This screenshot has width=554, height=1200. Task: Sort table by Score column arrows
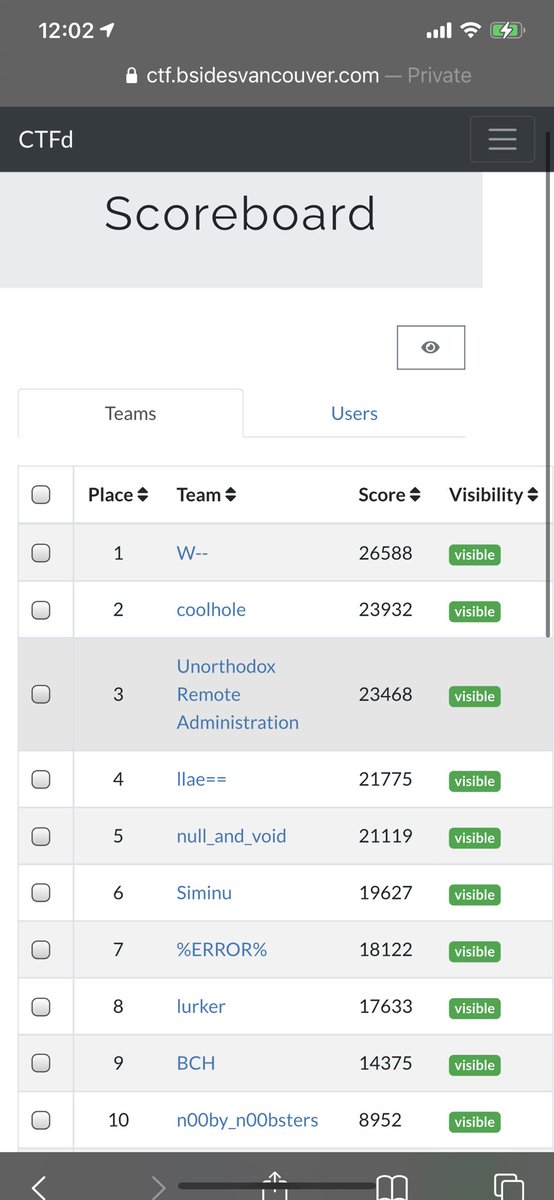415,495
